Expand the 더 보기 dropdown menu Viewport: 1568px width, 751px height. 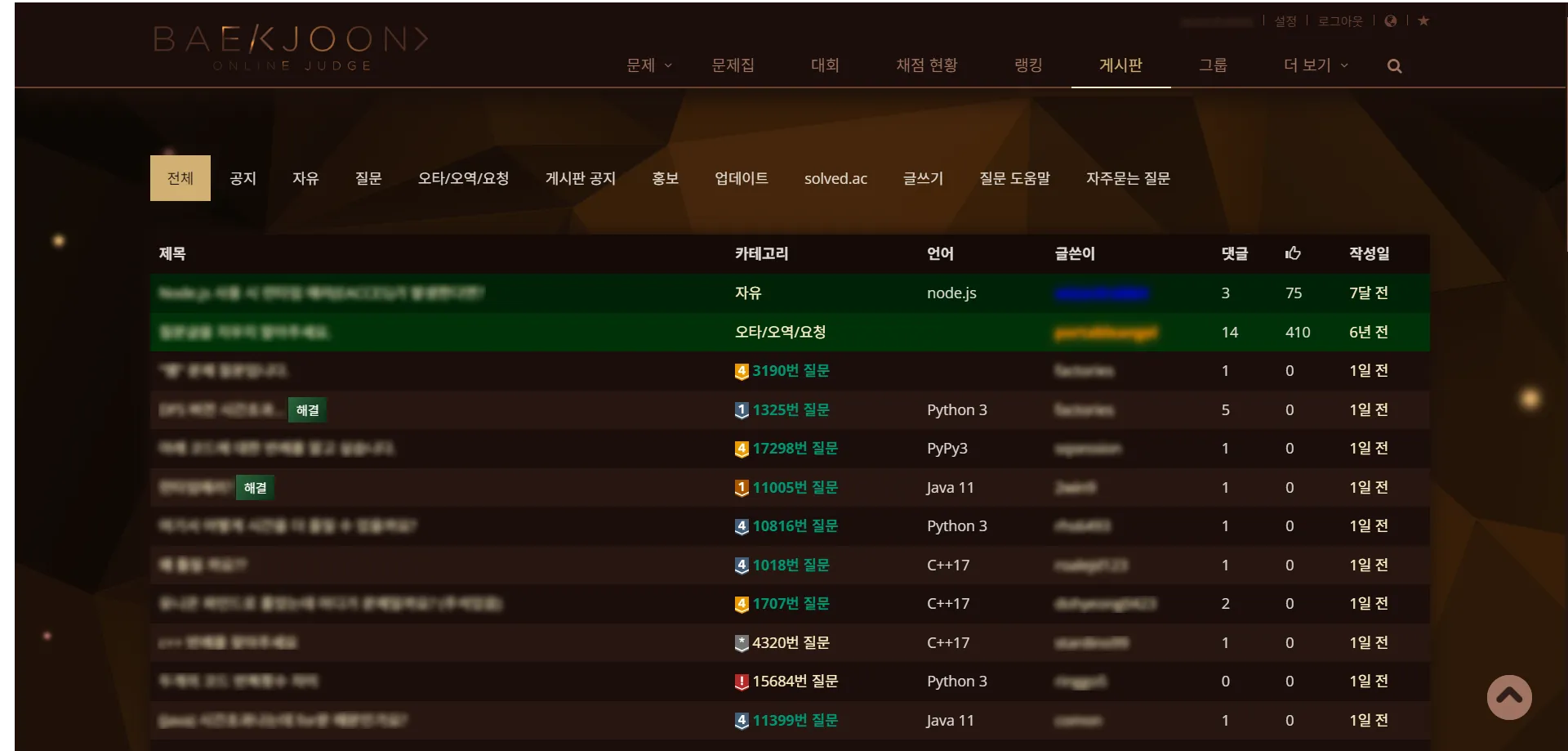(1315, 65)
